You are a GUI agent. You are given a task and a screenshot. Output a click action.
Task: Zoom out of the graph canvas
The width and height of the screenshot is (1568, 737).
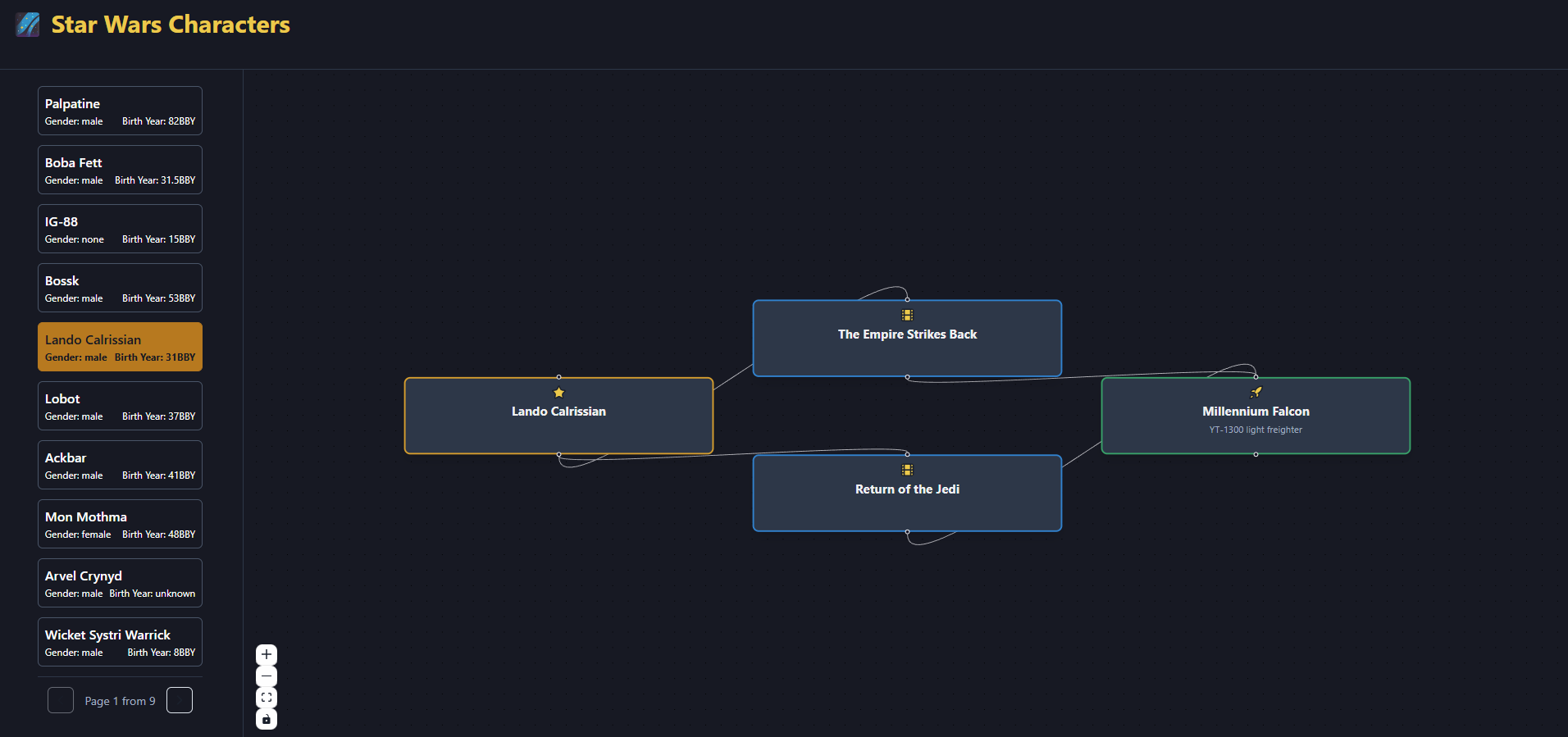pos(267,676)
